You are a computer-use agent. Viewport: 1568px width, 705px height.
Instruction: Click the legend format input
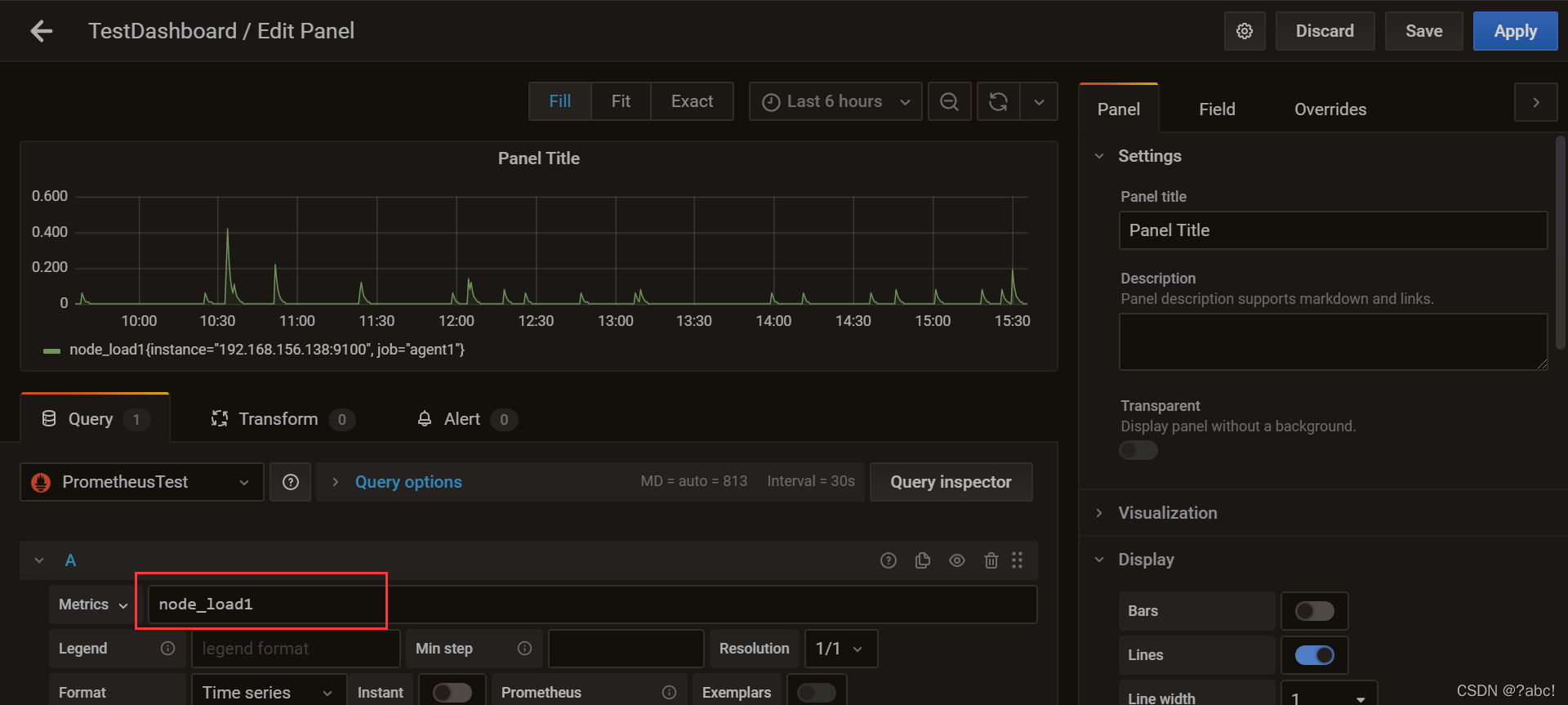[296, 649]
